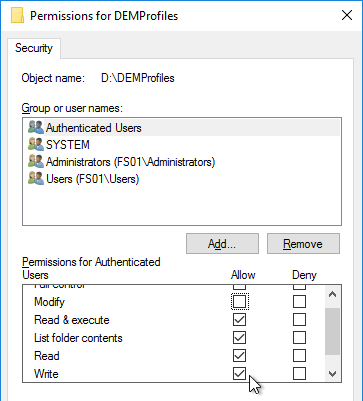This screenshot has width=363, height=401.
Task: Uncheck the Read Allow checkbox
Action: point(239,356)
